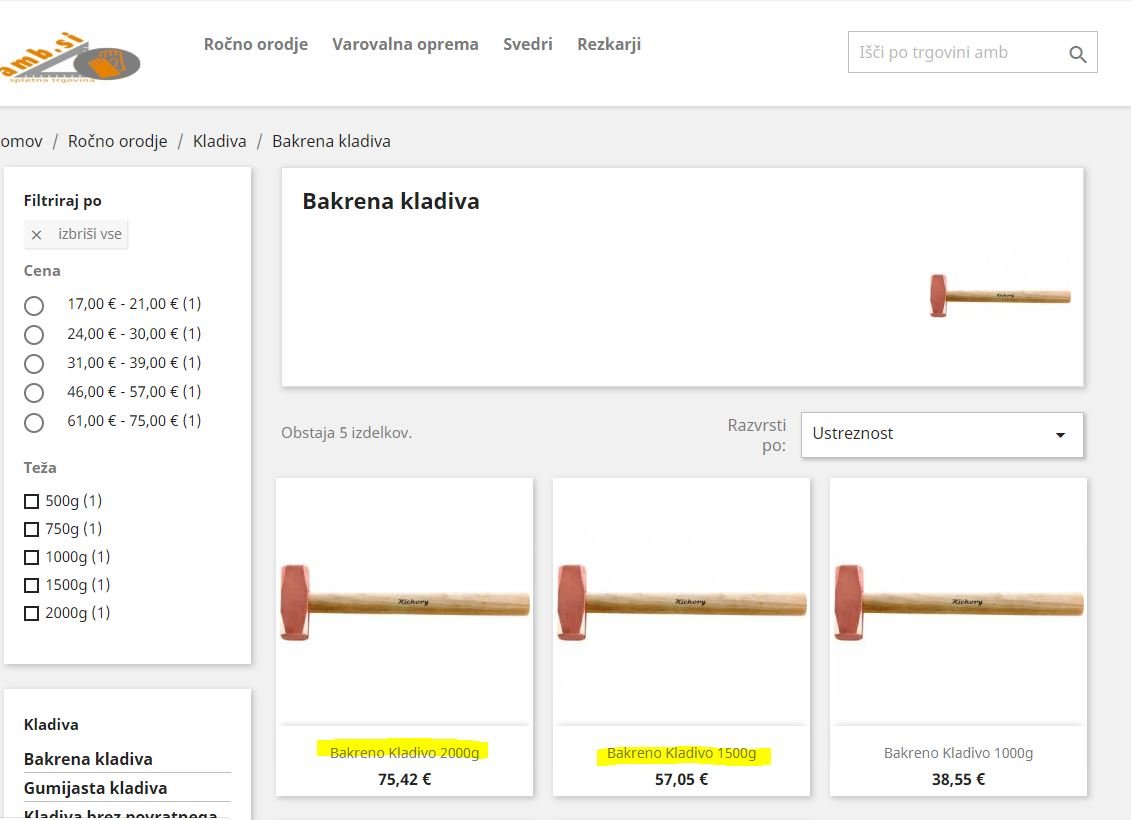Open the Ročno orodje menu
The image size is (1131, 820).
tap(255, 44)
